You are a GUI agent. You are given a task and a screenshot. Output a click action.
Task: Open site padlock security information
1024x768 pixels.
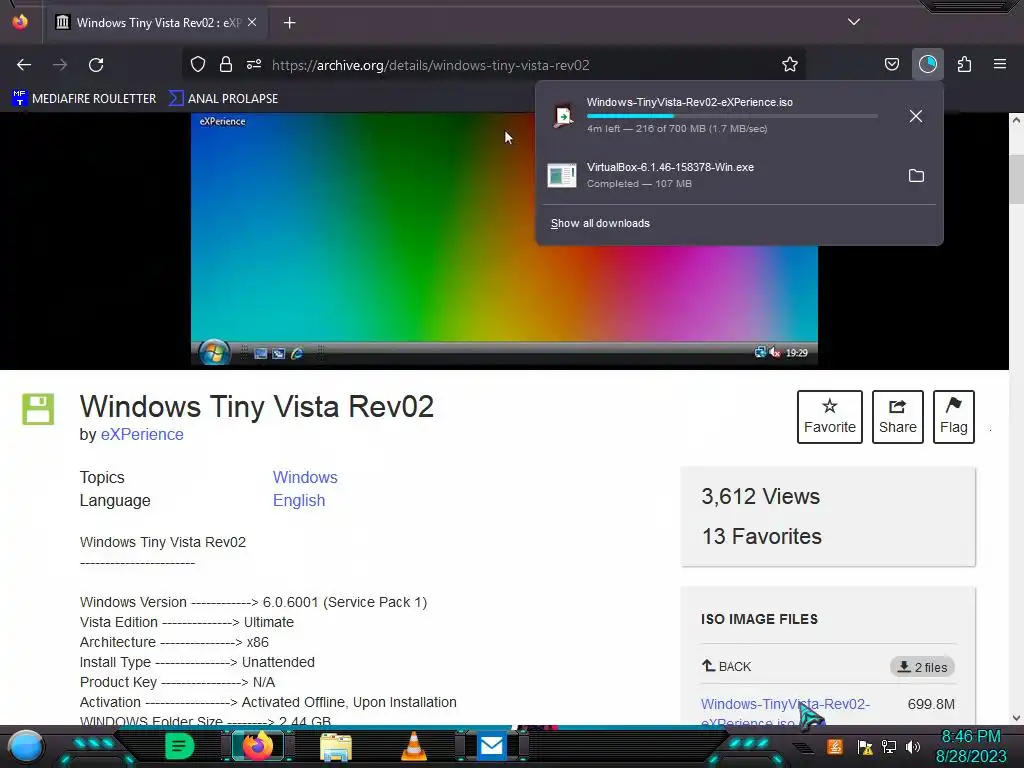pyautogui.click(x=226, y=64)
